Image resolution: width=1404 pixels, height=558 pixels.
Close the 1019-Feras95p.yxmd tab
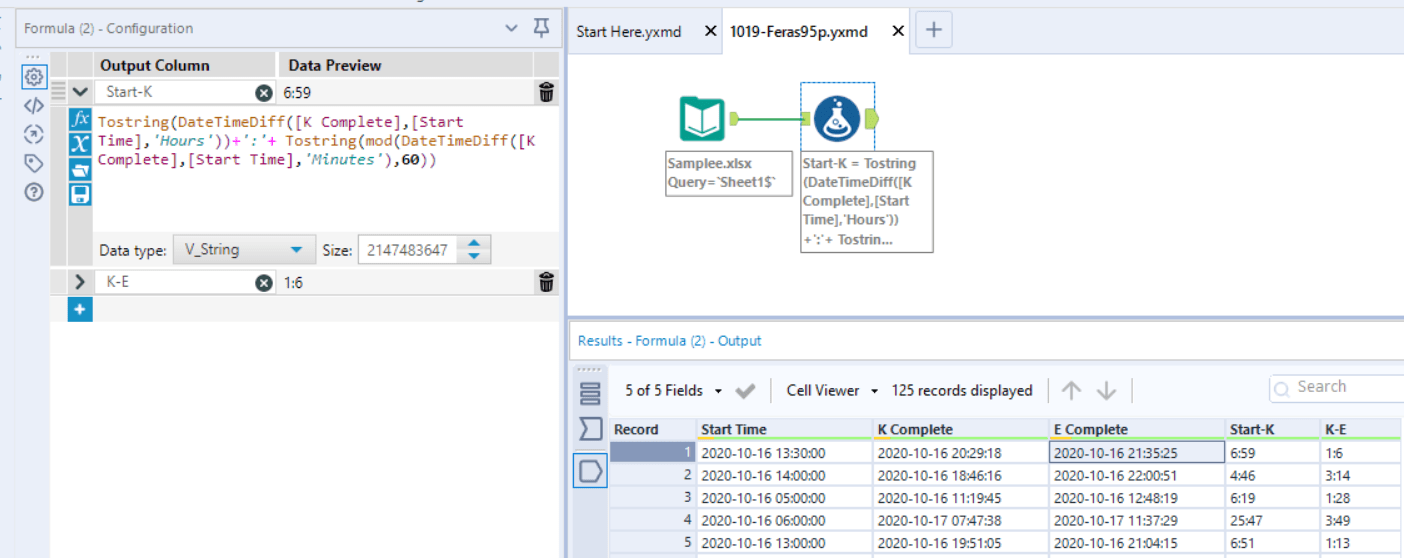(898, 31)
